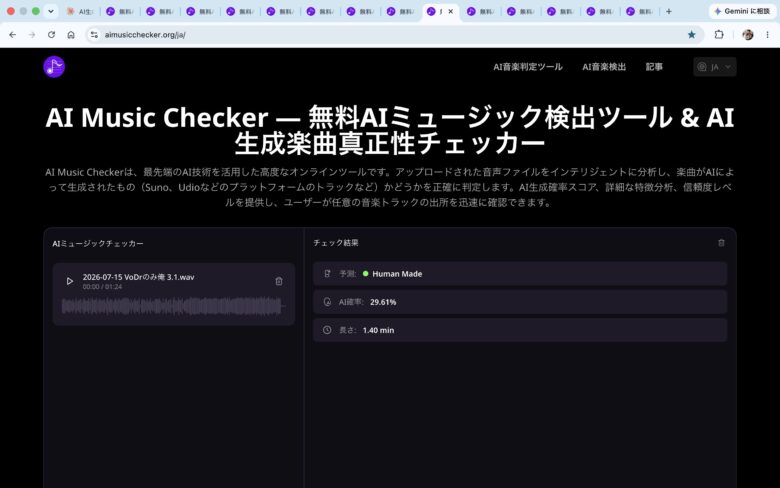Open the browser home page icon
The image size is (780, 488).
point(71,35)
